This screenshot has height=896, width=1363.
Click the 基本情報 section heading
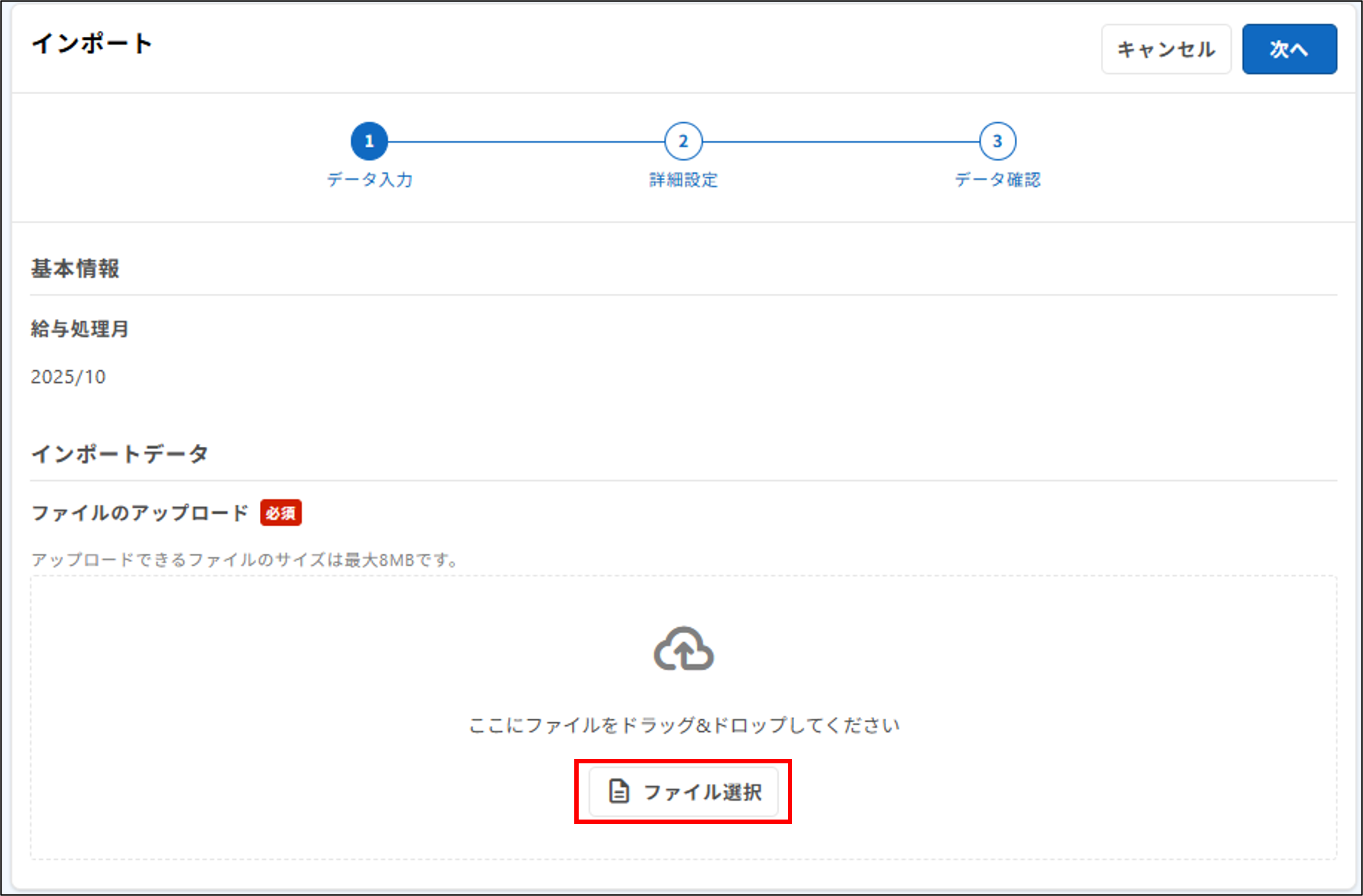[76, 268]
